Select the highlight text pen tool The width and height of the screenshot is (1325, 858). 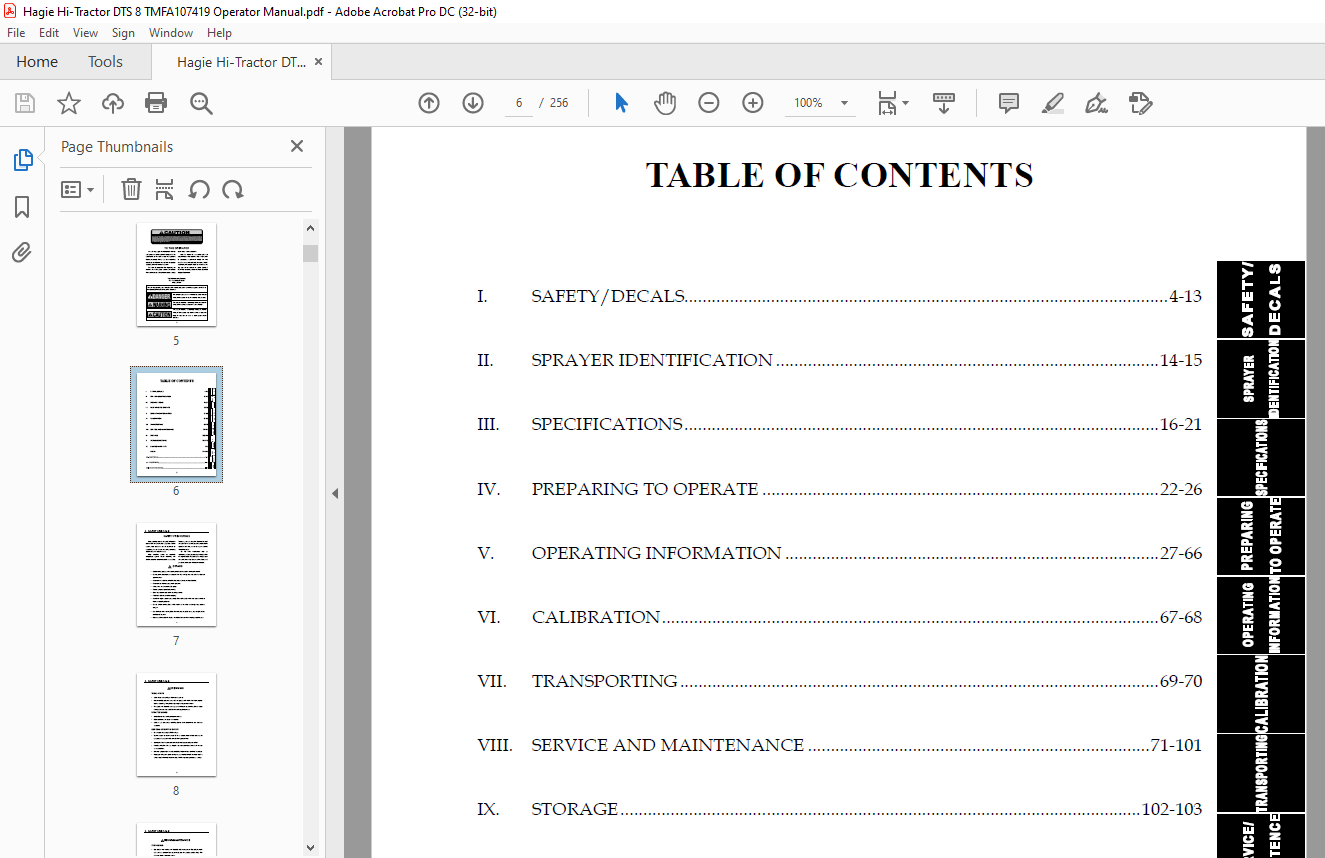click(1052, 103)
